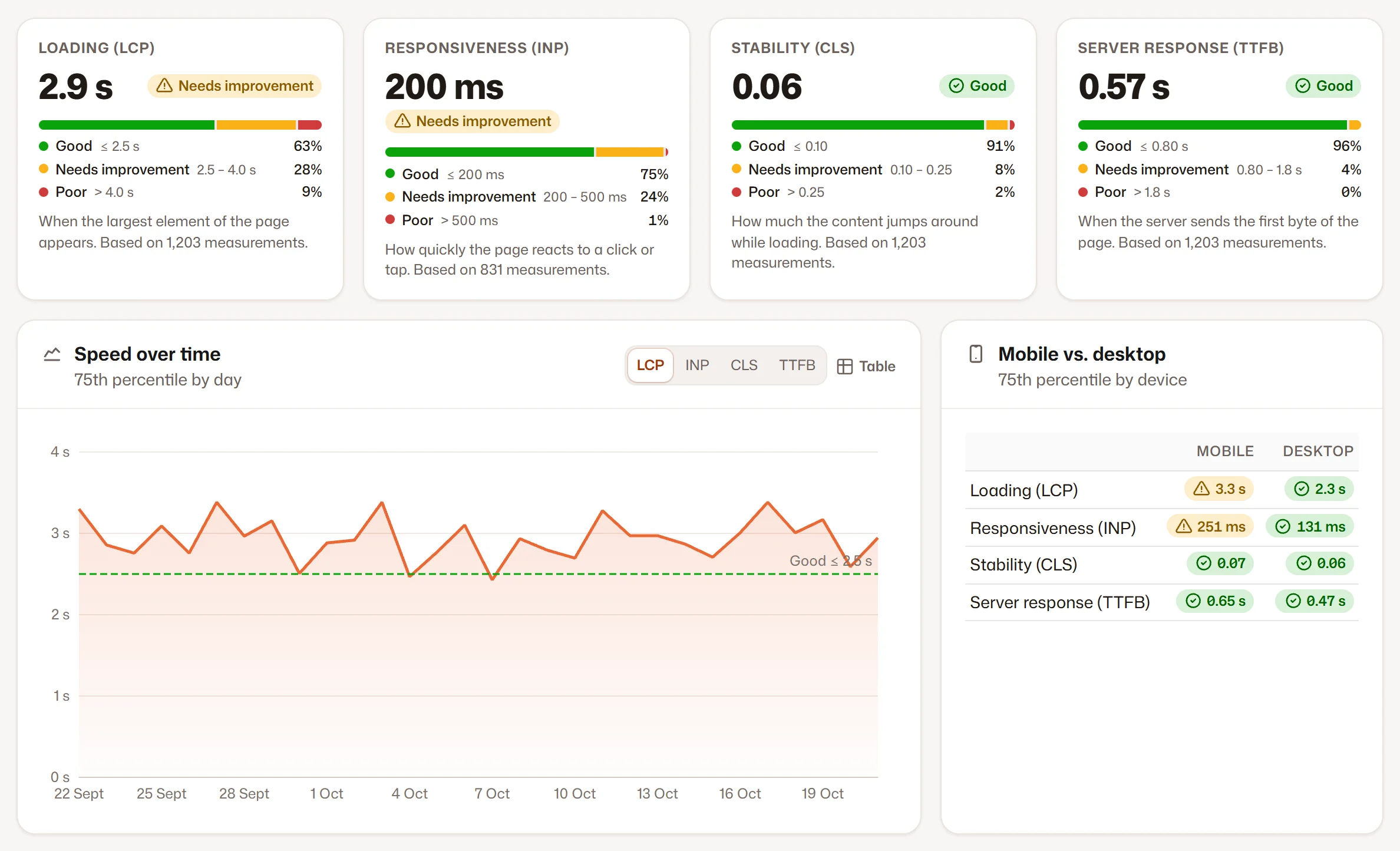Click the checkmark icon in desktop 0.47 s badge
Screen dimensions: 1400x851
tap(1293, 601)
